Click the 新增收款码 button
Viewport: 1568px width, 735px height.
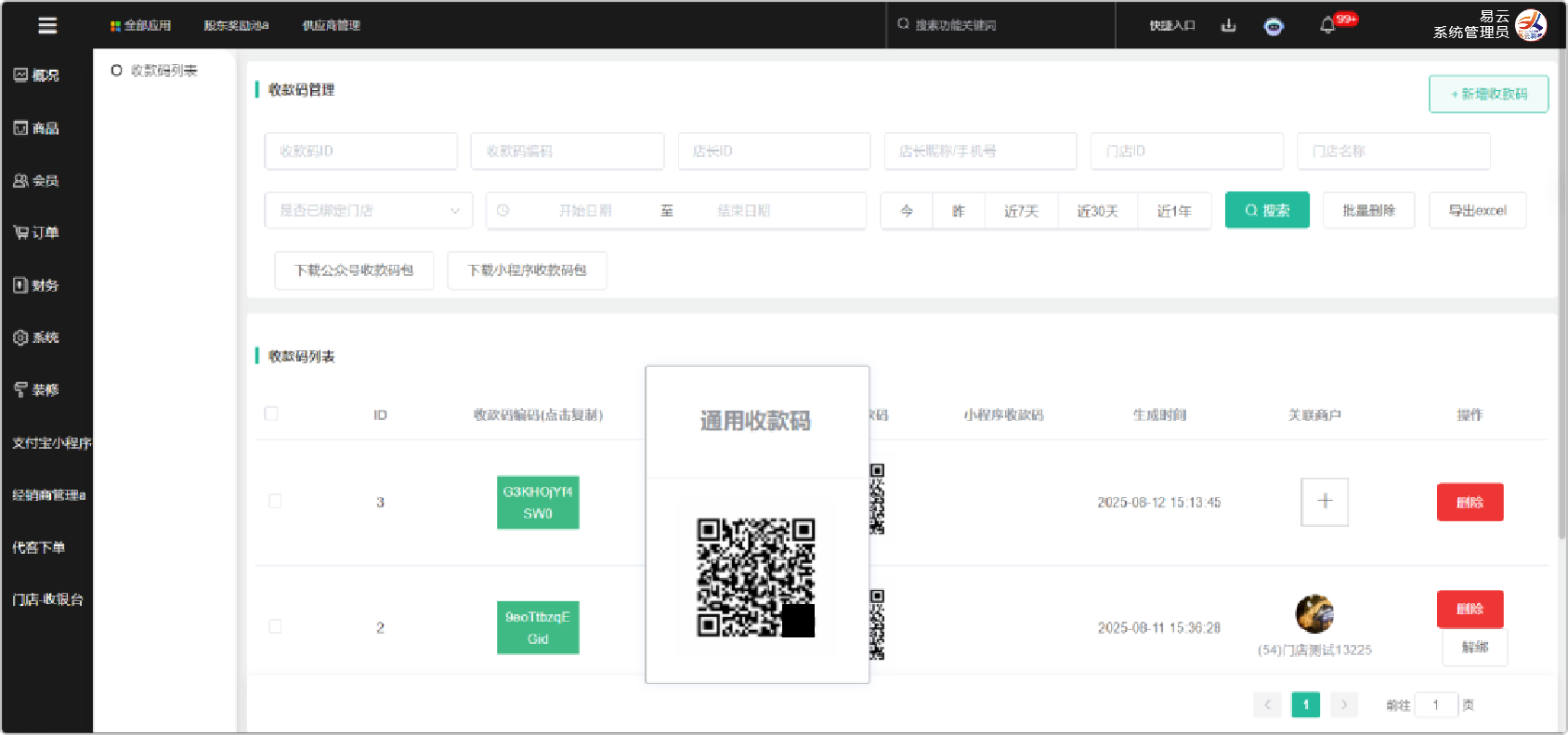[x=1488, y=94]
